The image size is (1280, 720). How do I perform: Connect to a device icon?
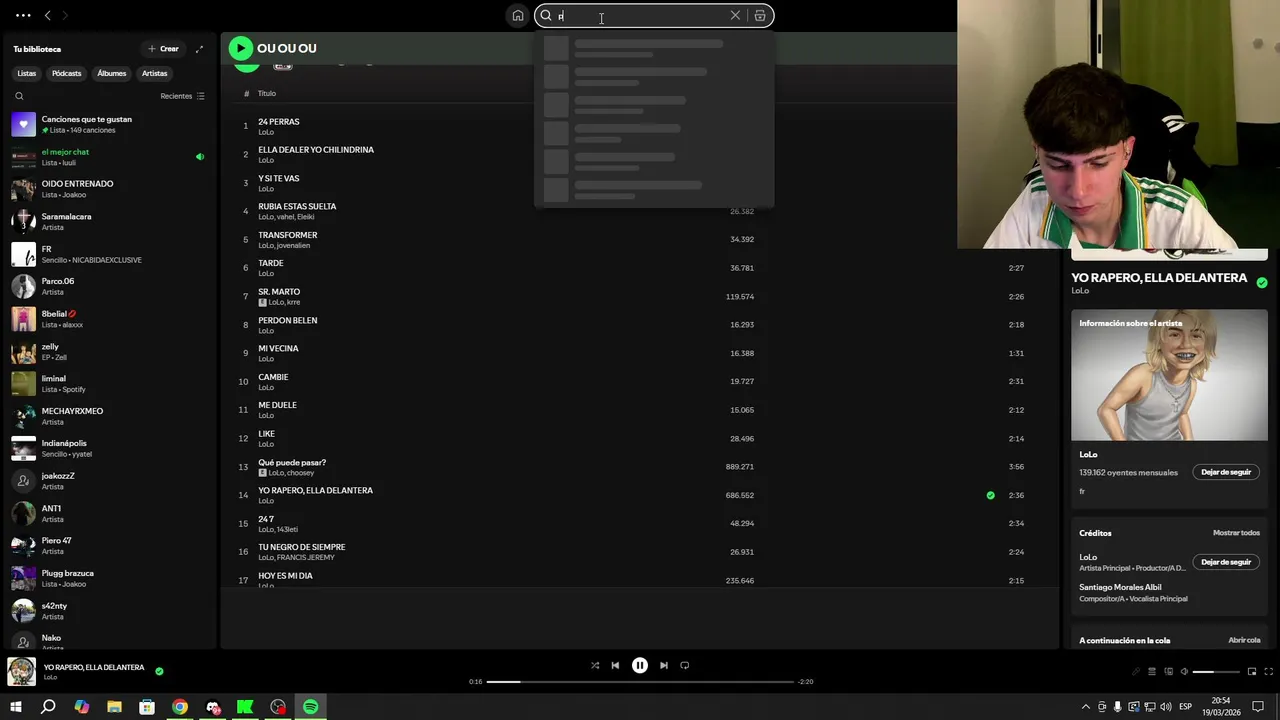(x=1168, y=672)
